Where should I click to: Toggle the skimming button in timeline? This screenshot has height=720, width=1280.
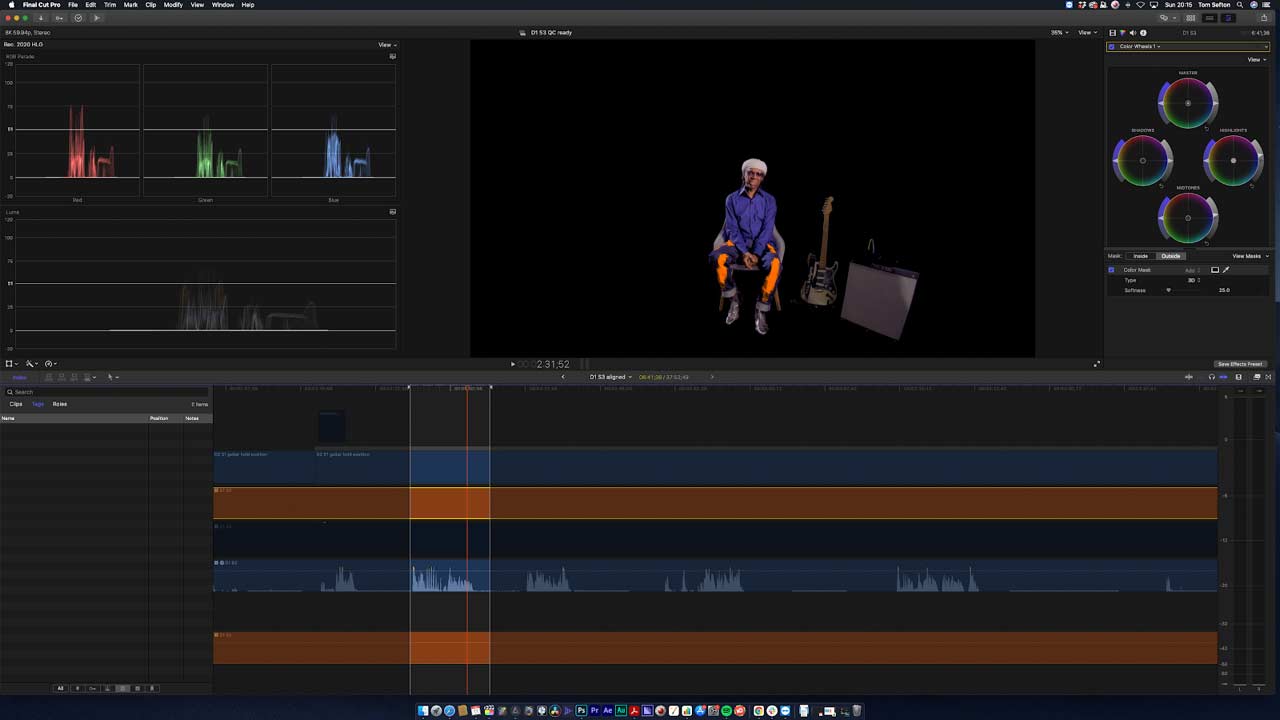click(1189, 377)
